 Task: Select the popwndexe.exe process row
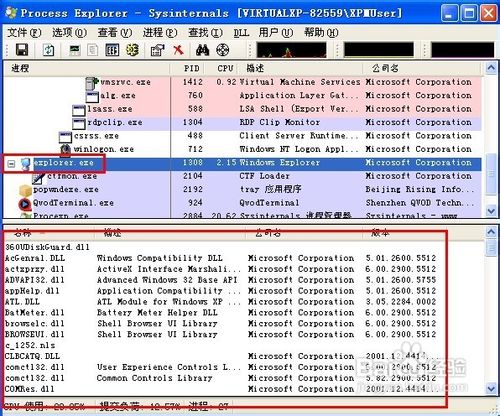click(242, 190)
